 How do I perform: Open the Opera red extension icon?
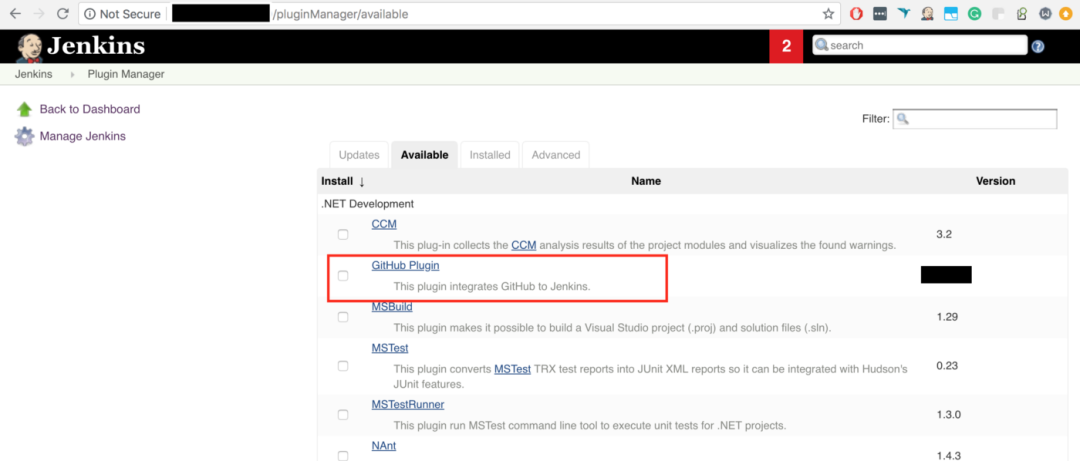[x=856, y=14]
